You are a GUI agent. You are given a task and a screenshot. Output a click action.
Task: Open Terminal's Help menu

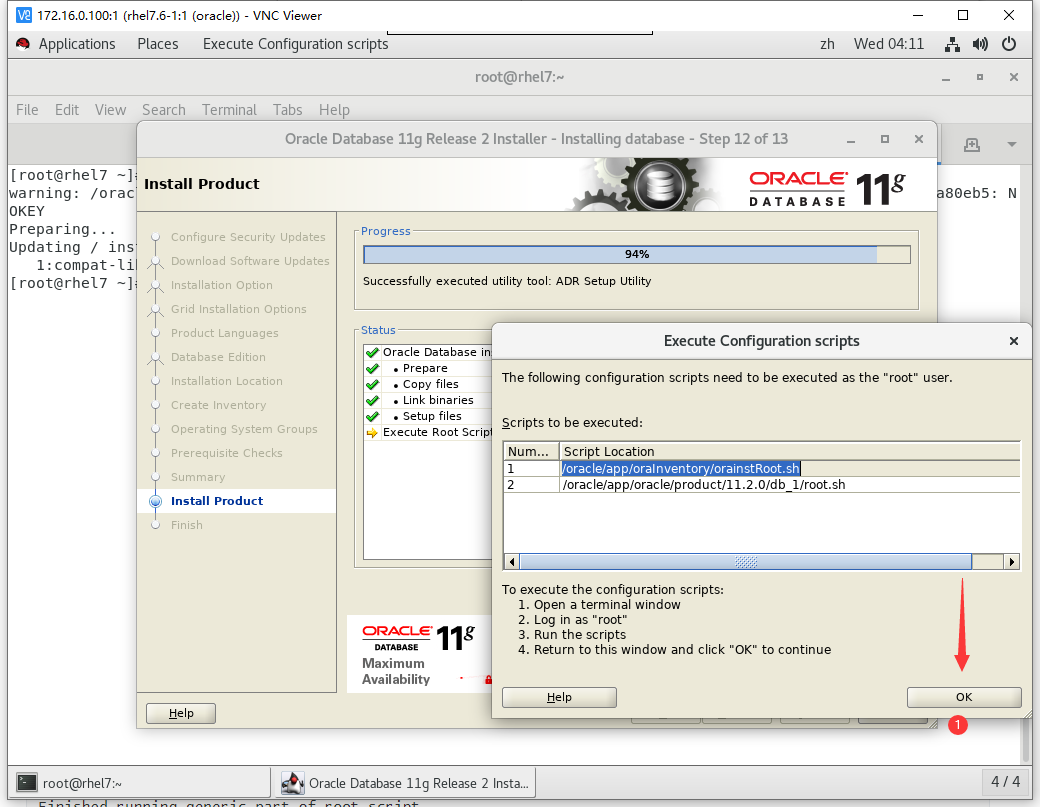(334, 109)
